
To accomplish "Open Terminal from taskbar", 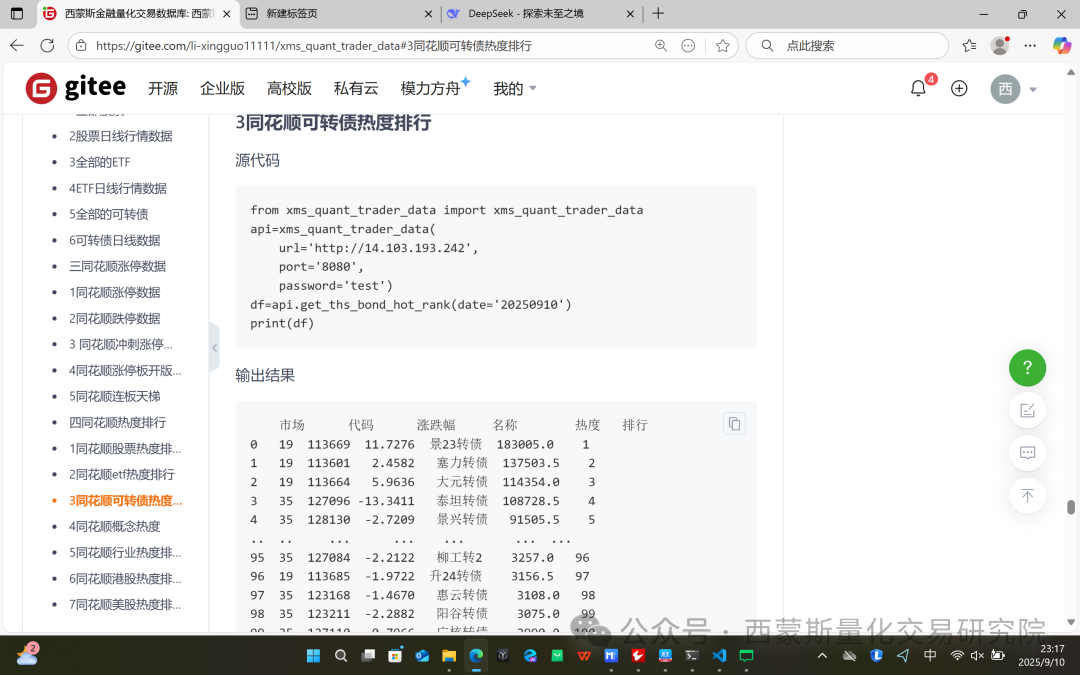I will click(x=692, y=655).
